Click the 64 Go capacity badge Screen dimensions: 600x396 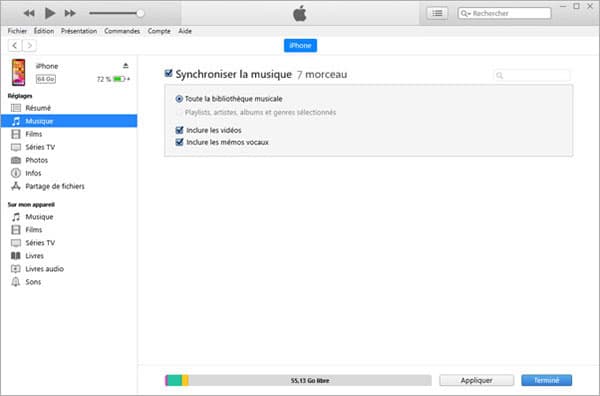coord(46,79)
